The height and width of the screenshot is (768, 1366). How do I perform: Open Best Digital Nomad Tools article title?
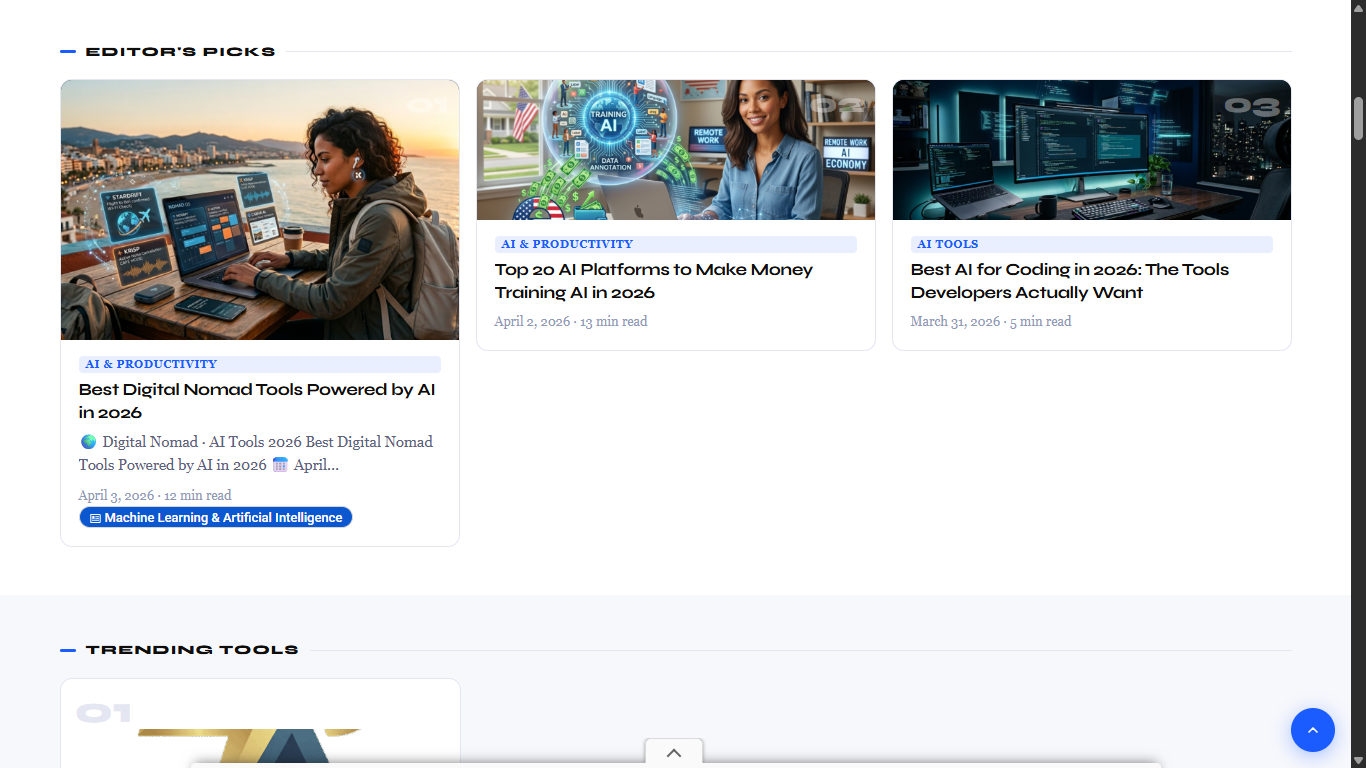[x=257, y=401]
